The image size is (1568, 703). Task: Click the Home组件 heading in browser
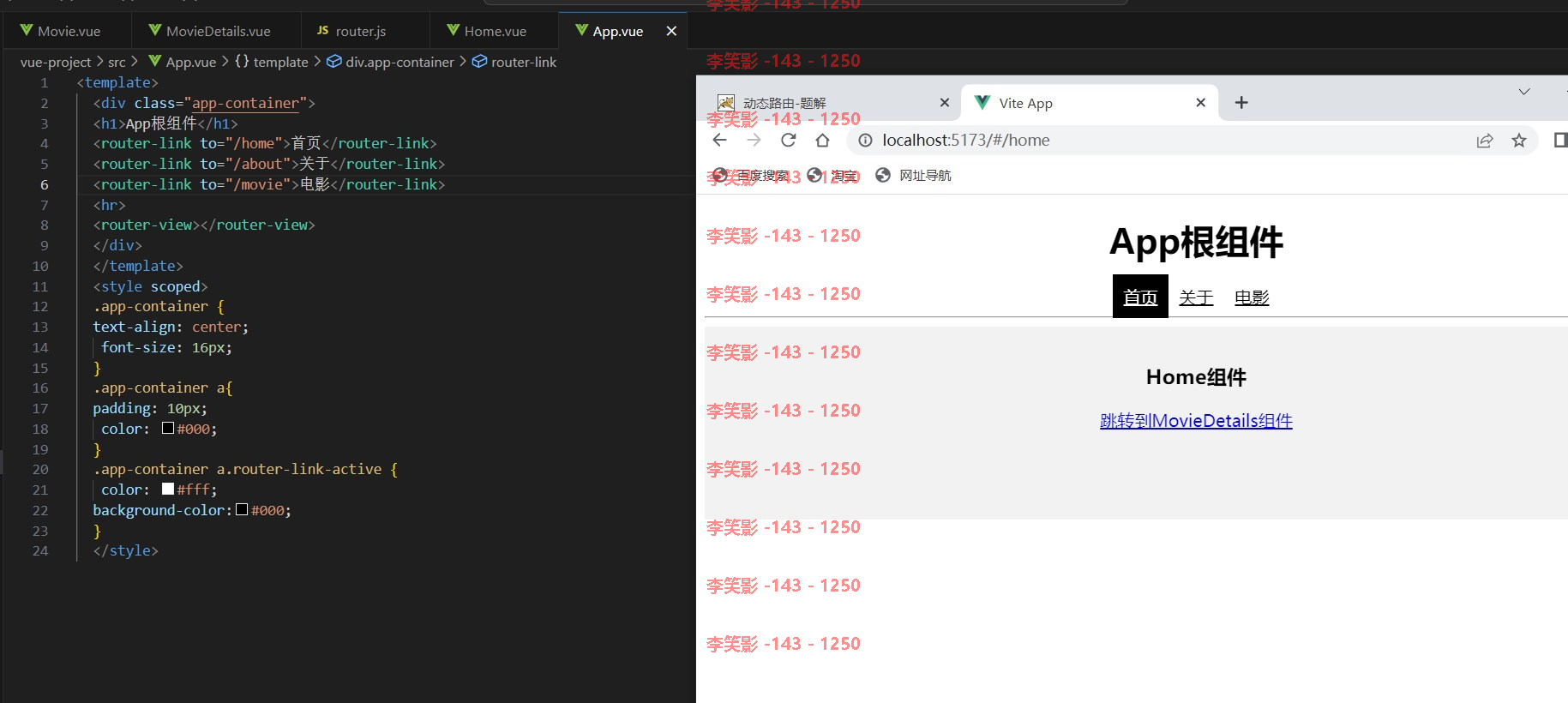(1196, 377)
